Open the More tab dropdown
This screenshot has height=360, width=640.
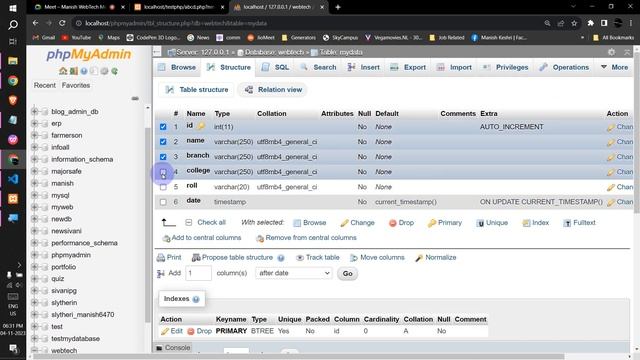[x=614, y=67]
